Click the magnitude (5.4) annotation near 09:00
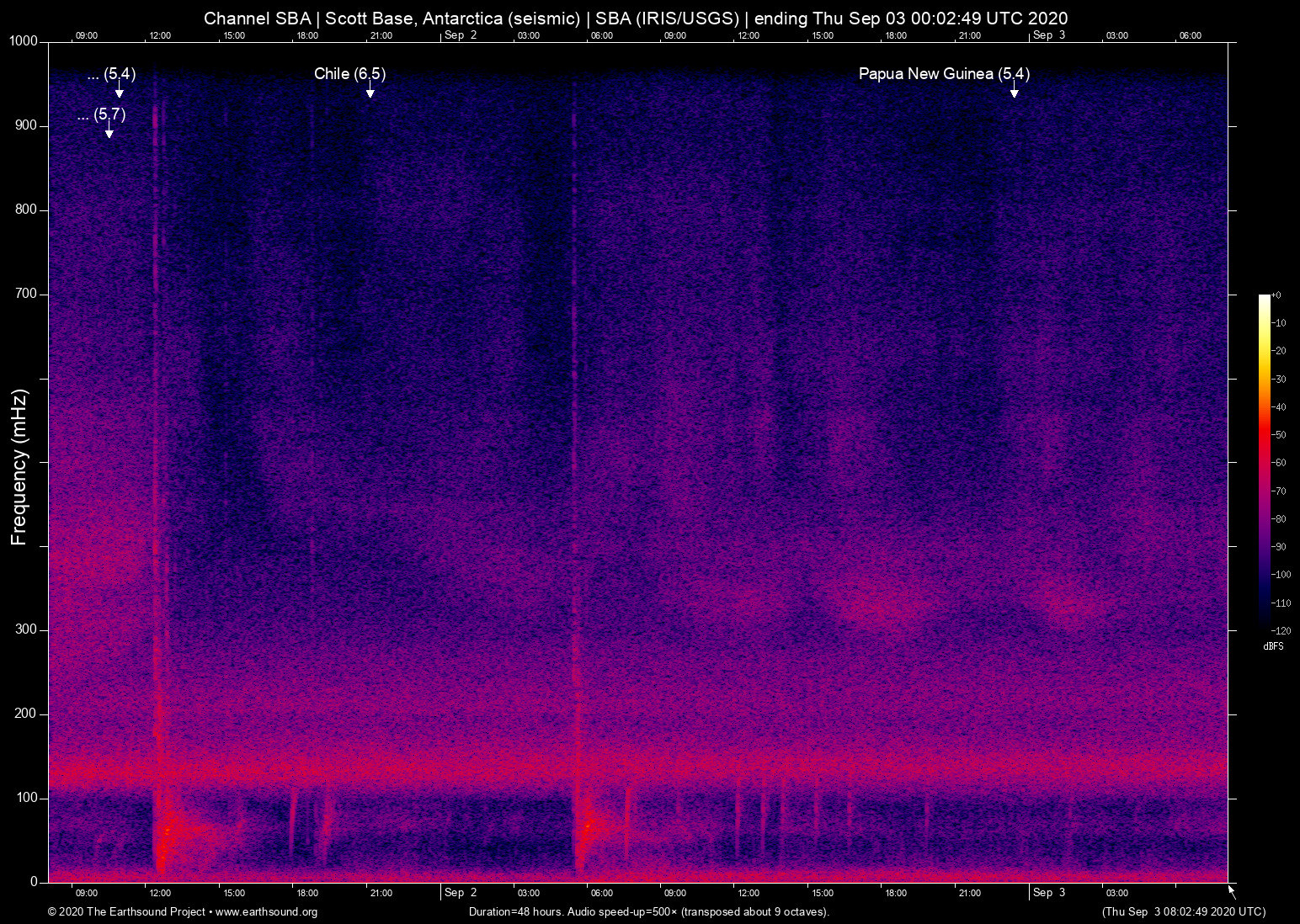 tap(111, 74)
